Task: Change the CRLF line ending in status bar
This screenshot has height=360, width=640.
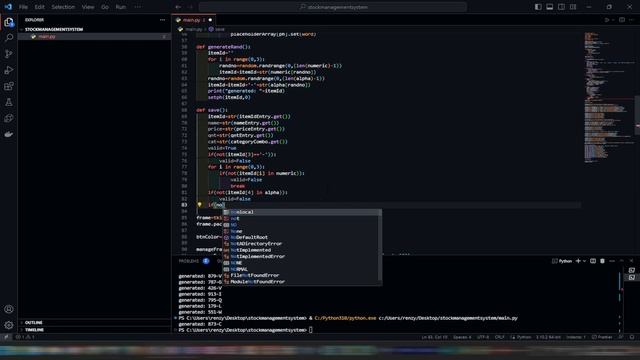Action: (500, 337)
